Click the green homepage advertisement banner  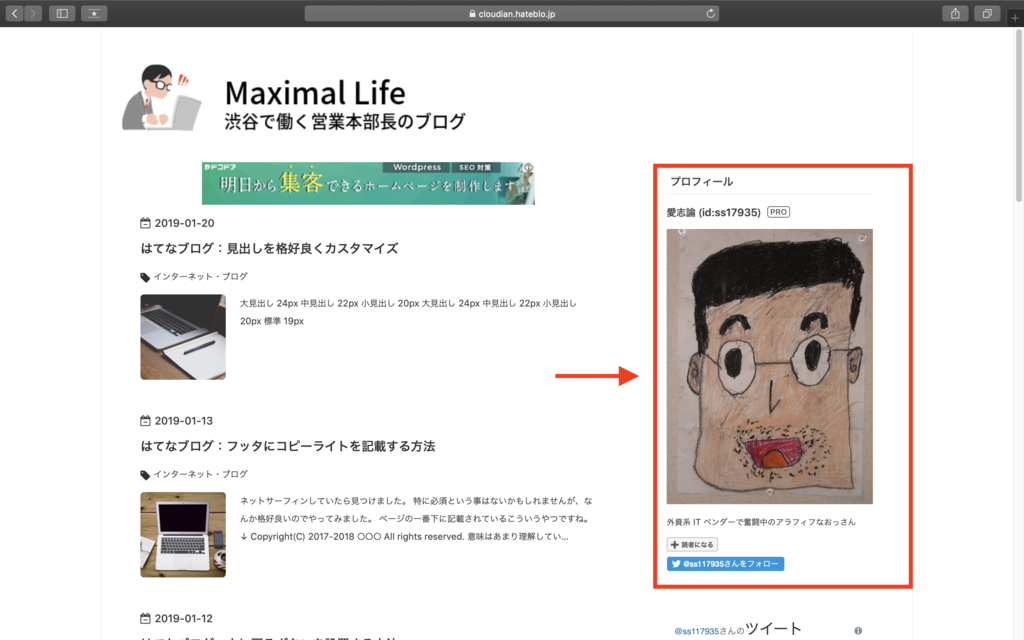[x=368, y=184]
